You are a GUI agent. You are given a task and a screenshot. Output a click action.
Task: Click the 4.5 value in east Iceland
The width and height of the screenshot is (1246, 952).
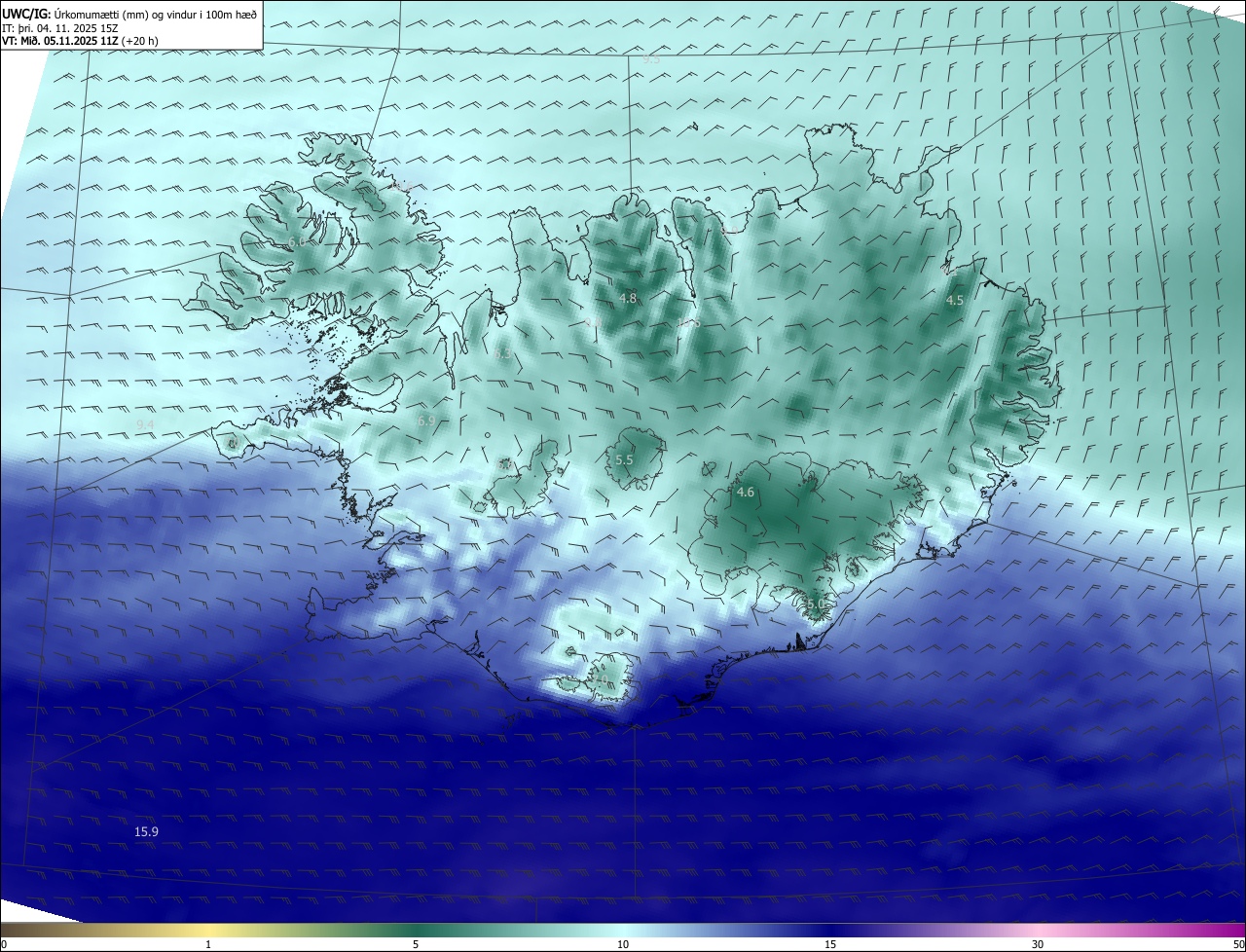955,301
